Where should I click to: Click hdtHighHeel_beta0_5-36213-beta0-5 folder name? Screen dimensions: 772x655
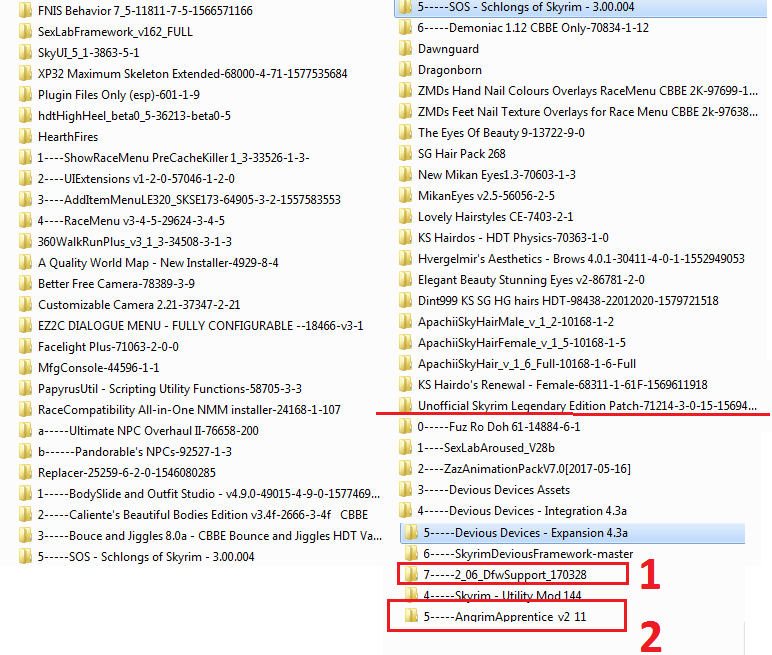134,116
